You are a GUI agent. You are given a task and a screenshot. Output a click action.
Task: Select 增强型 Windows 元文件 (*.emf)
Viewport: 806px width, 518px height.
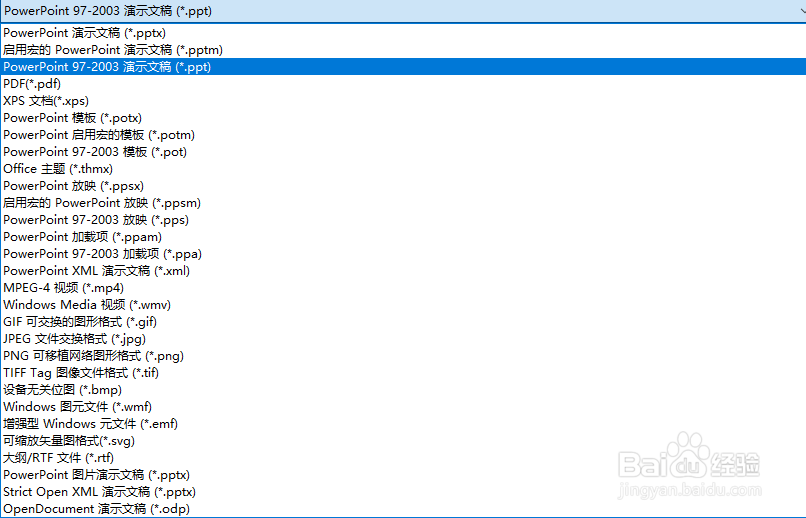(403, 423)
